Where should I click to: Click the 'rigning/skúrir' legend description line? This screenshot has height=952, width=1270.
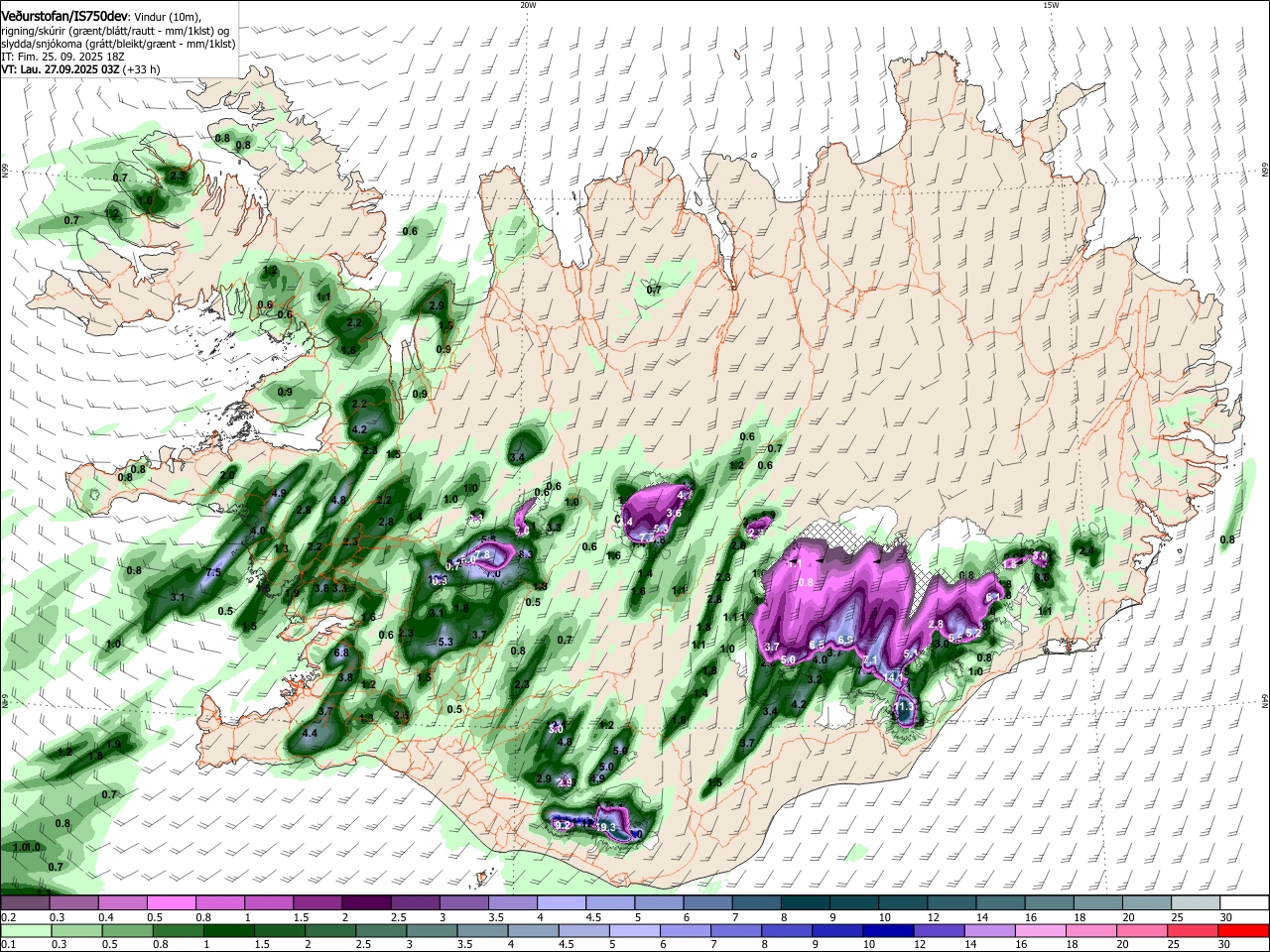pos(116,31)
